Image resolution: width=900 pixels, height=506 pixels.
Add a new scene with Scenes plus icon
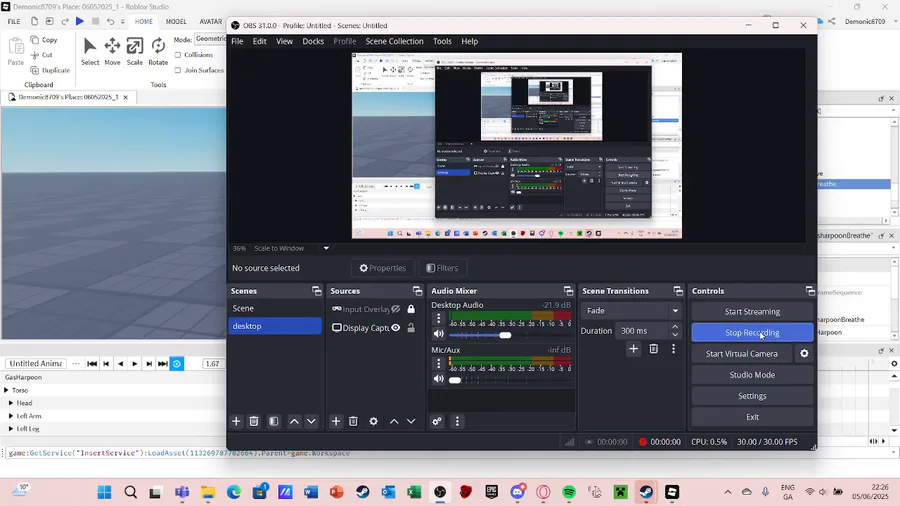(236, 421)
